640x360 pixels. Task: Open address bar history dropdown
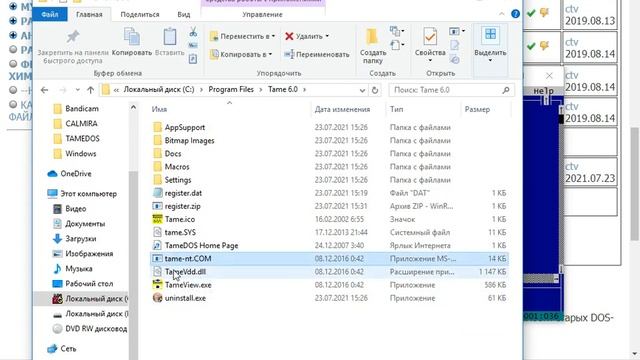pos(362,90)
